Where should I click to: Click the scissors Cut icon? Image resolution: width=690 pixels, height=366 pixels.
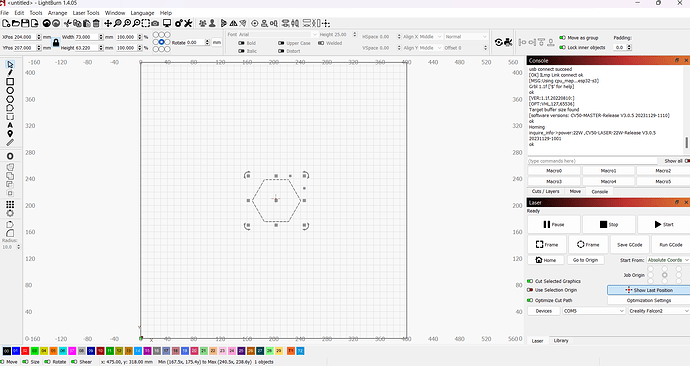tap(67, 23)
